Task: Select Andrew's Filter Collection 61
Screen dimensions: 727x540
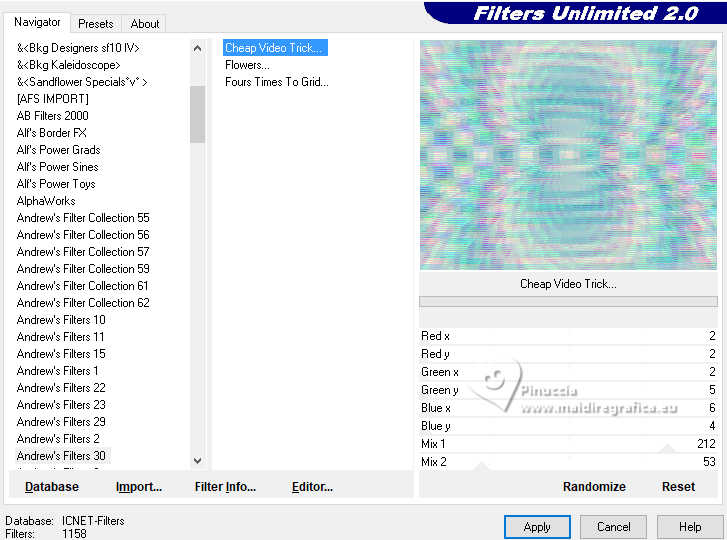Action: pyautogui.click(x=83, y=286)
